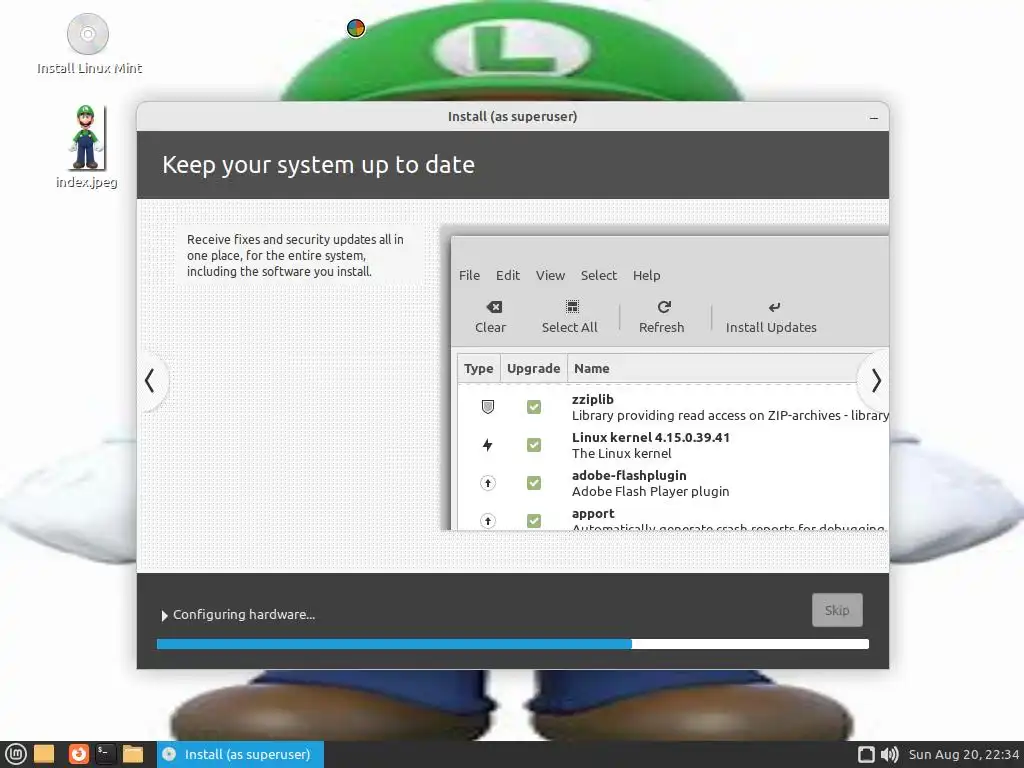1024x768 pixels.
Task: Switch to Install (as superuser) taskbar window
Action: 240,754
